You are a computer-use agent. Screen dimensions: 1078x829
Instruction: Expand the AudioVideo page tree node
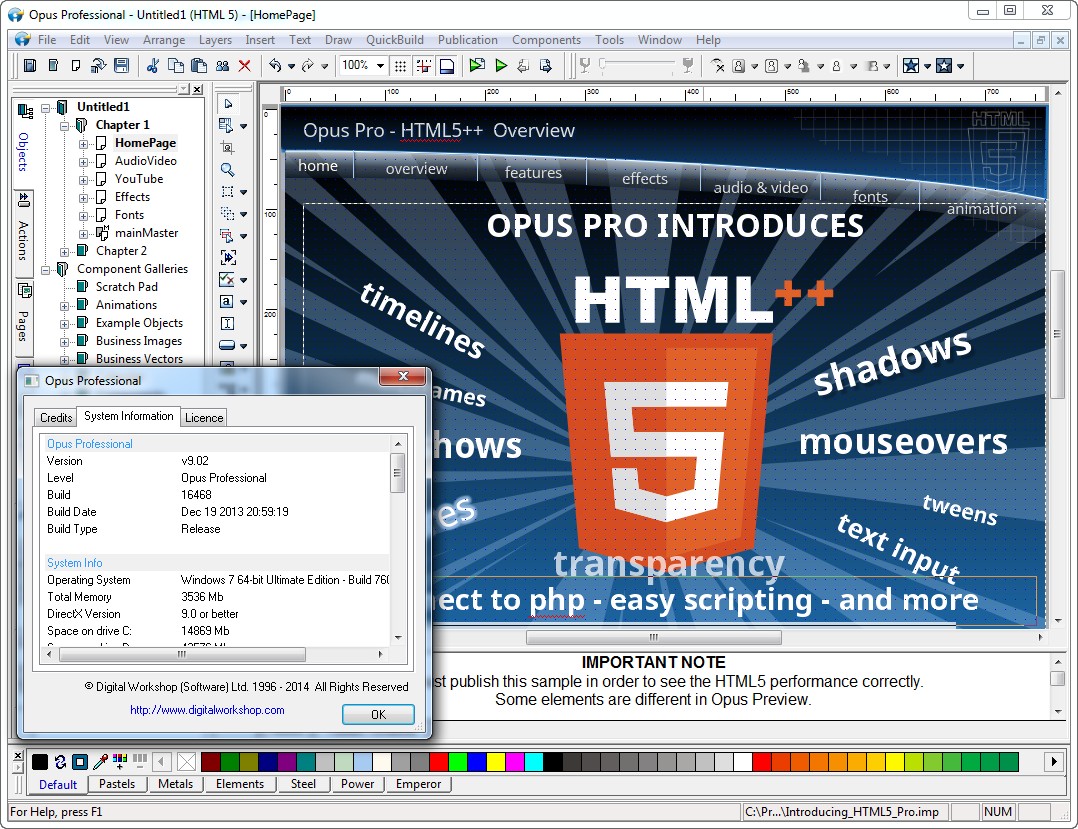point(84,161)
